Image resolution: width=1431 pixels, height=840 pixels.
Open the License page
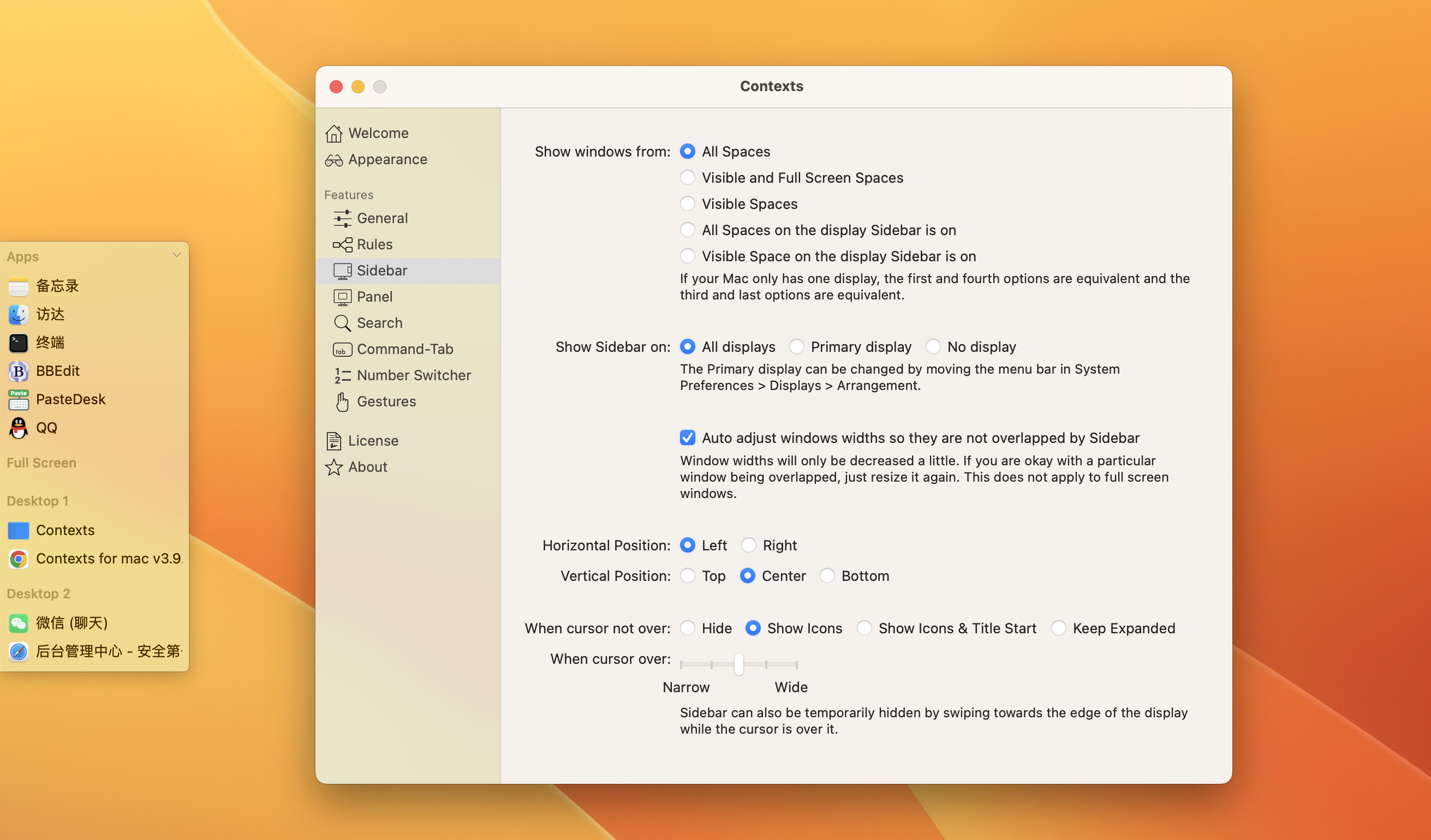pyautogui.click(x=373, y=440)
